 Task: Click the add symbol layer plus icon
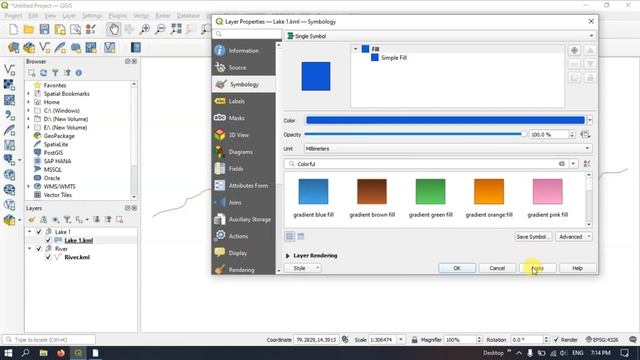pos(574,50)
